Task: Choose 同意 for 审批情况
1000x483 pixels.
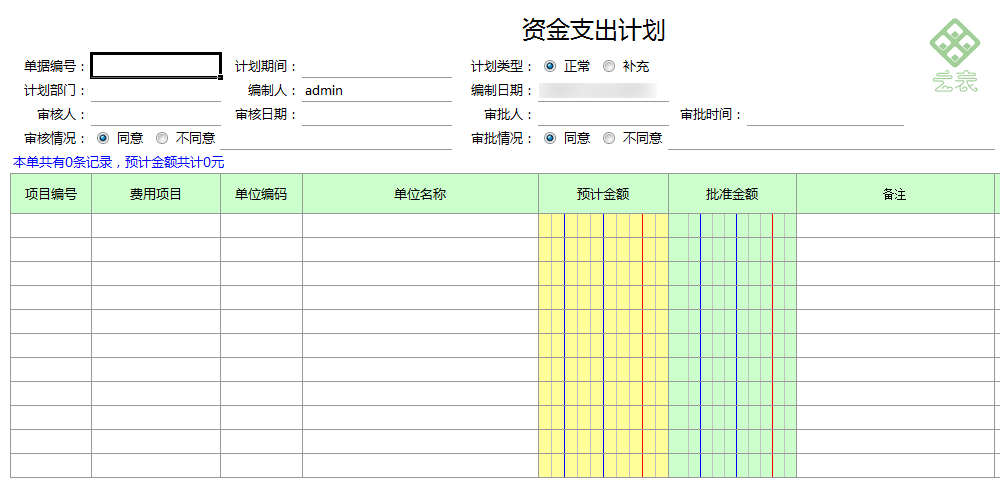Action: pos(550,138)
